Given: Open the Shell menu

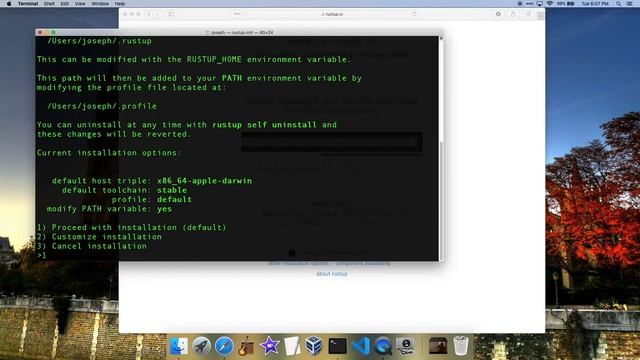Looking at the screenshot, I should (x=49, y=3).
